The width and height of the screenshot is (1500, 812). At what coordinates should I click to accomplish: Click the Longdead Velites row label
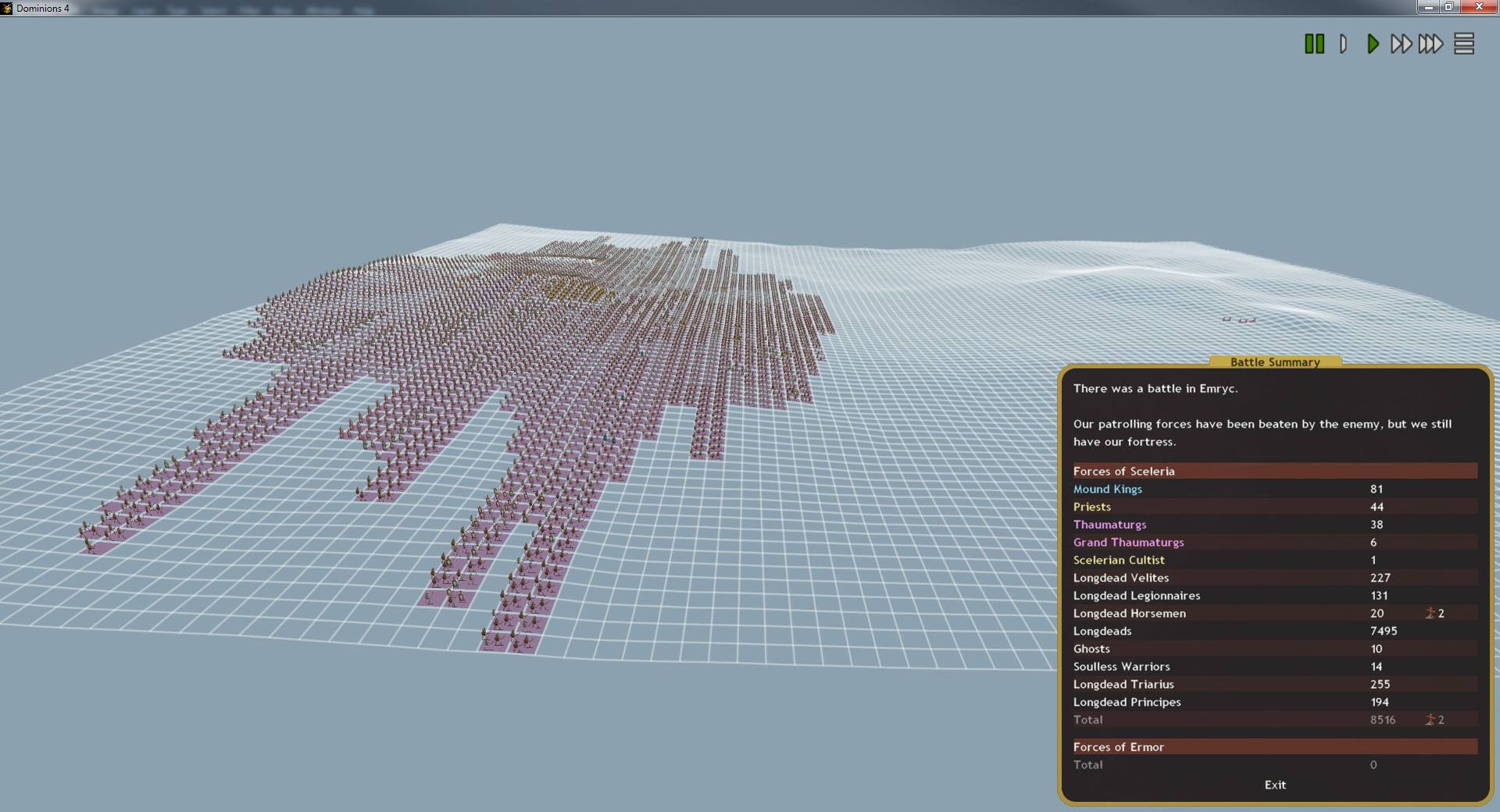[1121, 578]
